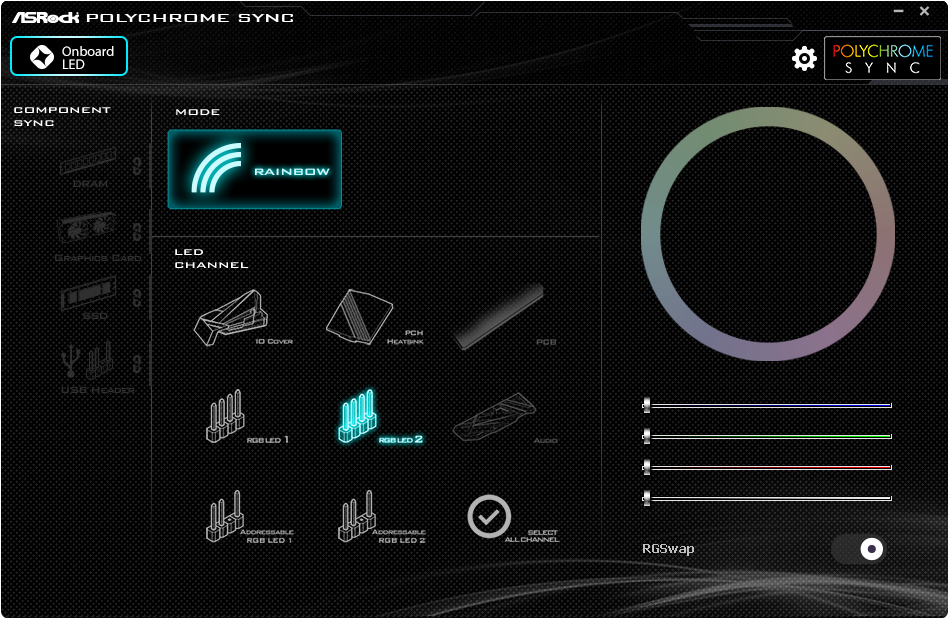Screen dimensions: 950x620
Task: Select the RGB LED 2 header
Action: (x=379, y=416)
